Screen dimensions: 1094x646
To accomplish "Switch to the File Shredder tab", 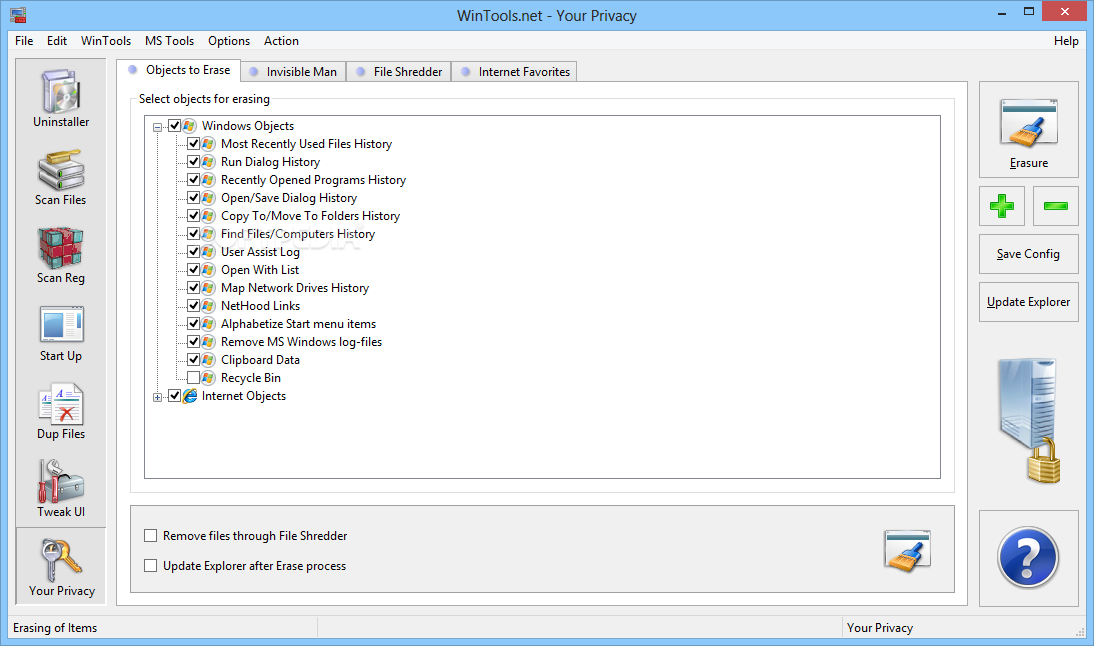I will (399, 72).
